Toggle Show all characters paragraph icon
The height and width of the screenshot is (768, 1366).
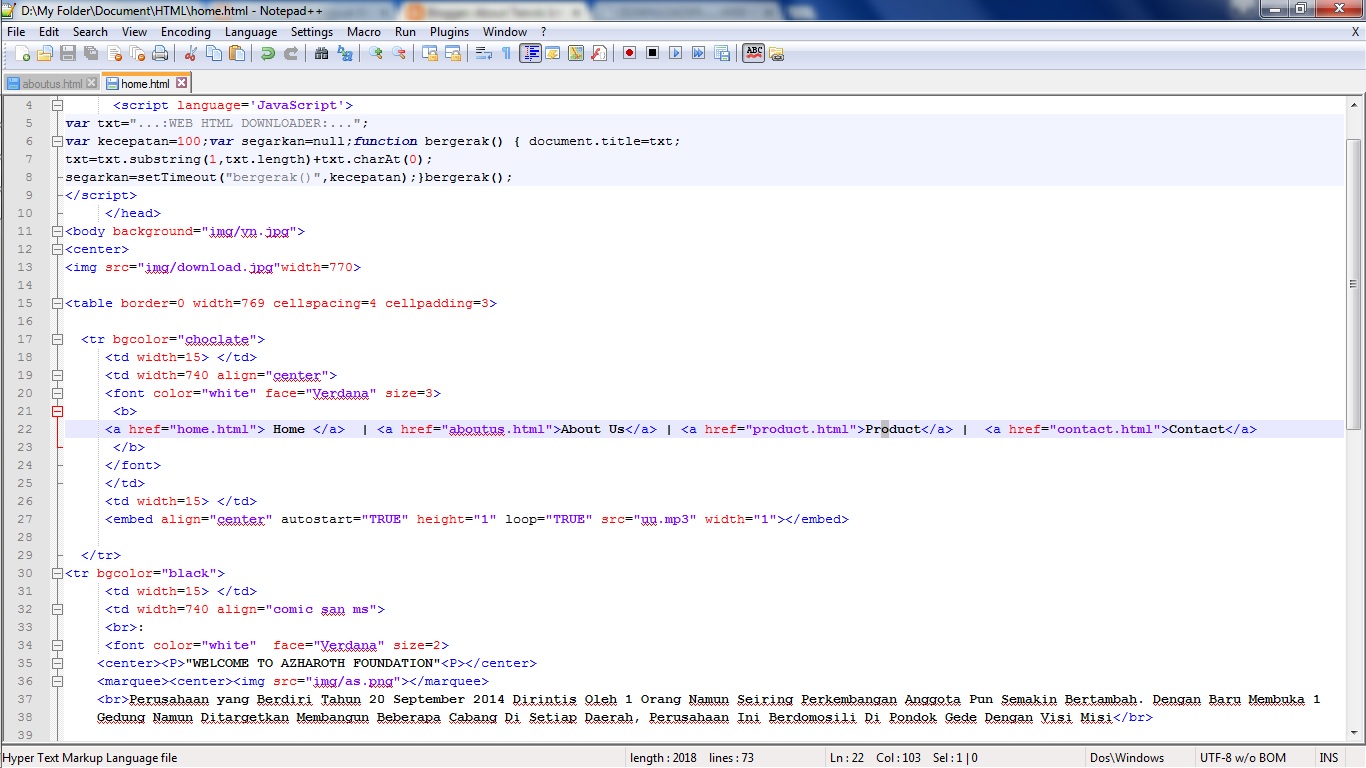(507, 53)
